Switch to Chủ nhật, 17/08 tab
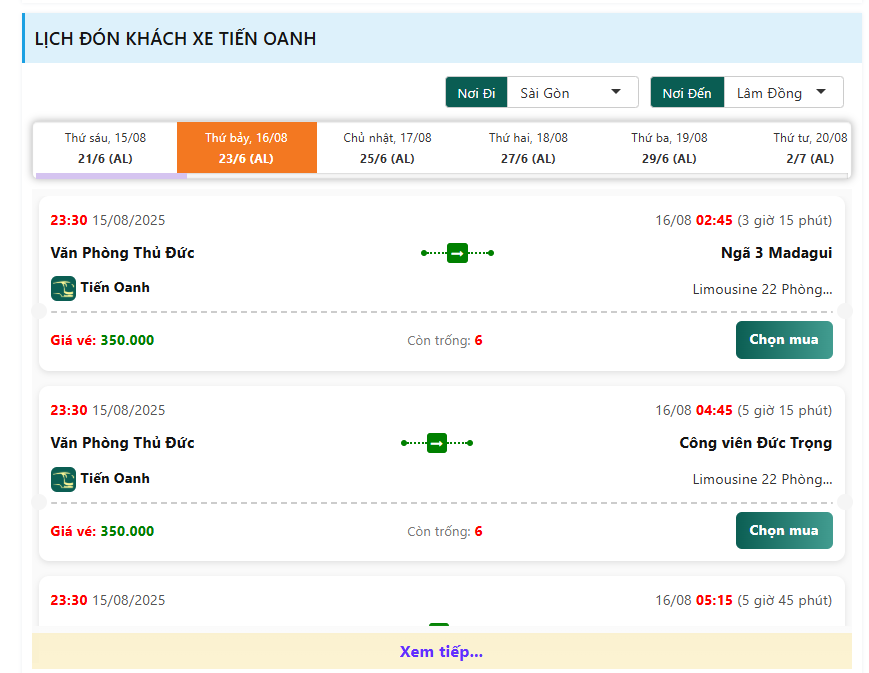The height and width of the screenshot is (673, 869). (387, 148)
